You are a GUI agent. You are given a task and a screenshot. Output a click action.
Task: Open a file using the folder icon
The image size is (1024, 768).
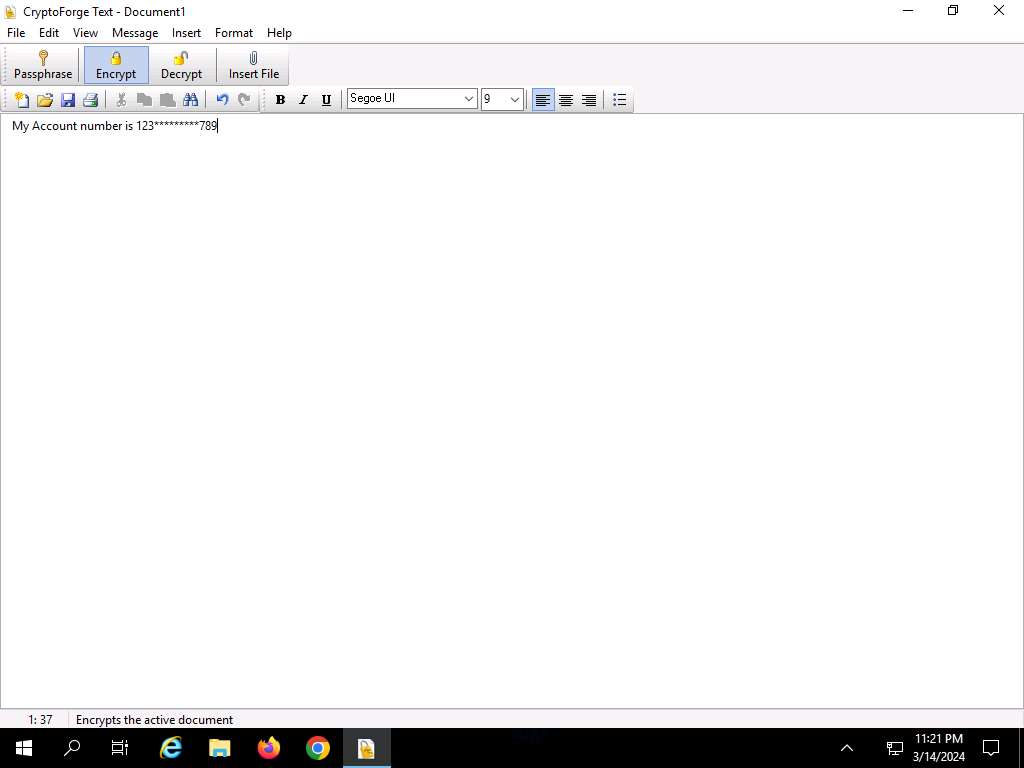click(45, 100)
